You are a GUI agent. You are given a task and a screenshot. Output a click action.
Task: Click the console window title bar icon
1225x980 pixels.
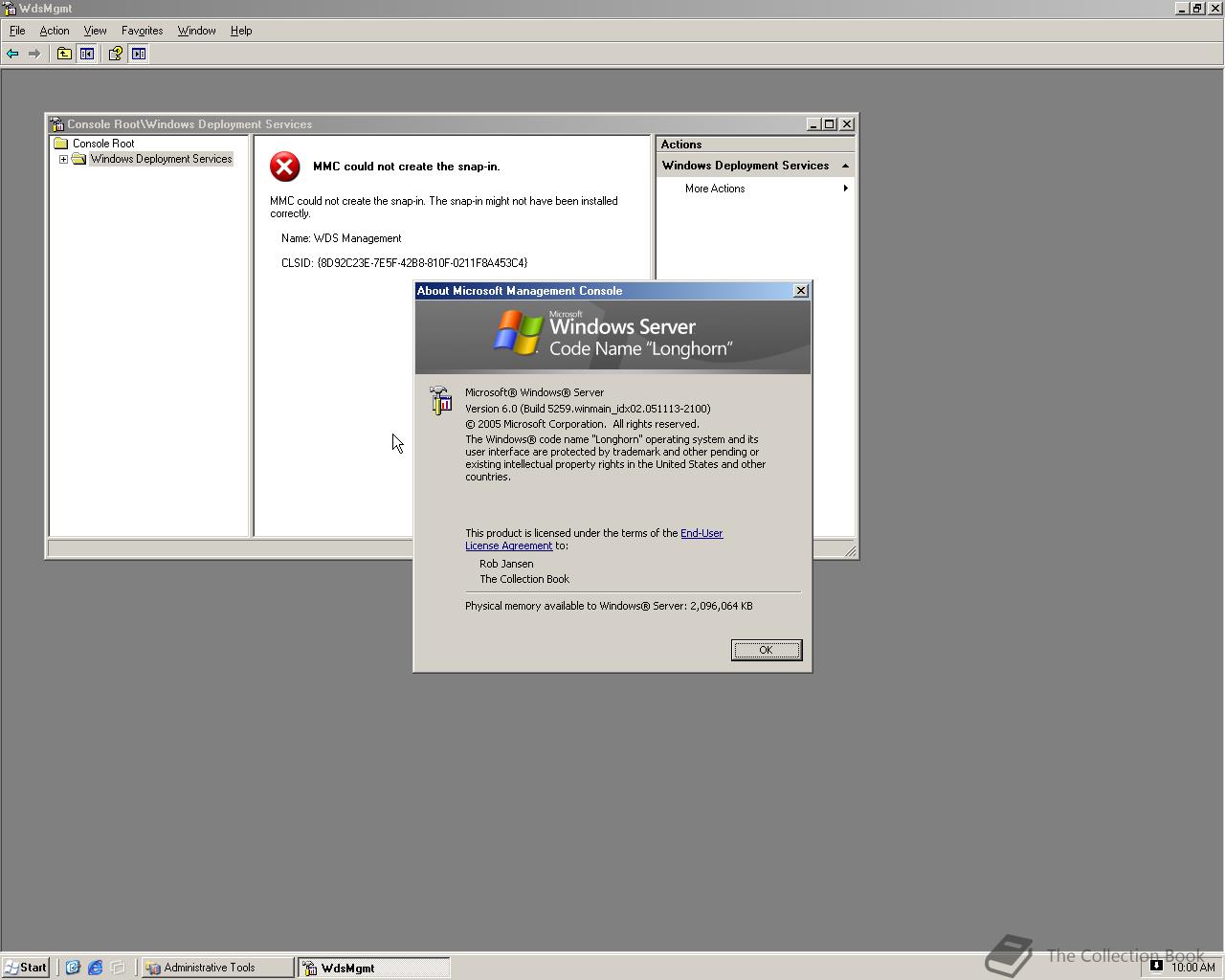pos(56,124)
